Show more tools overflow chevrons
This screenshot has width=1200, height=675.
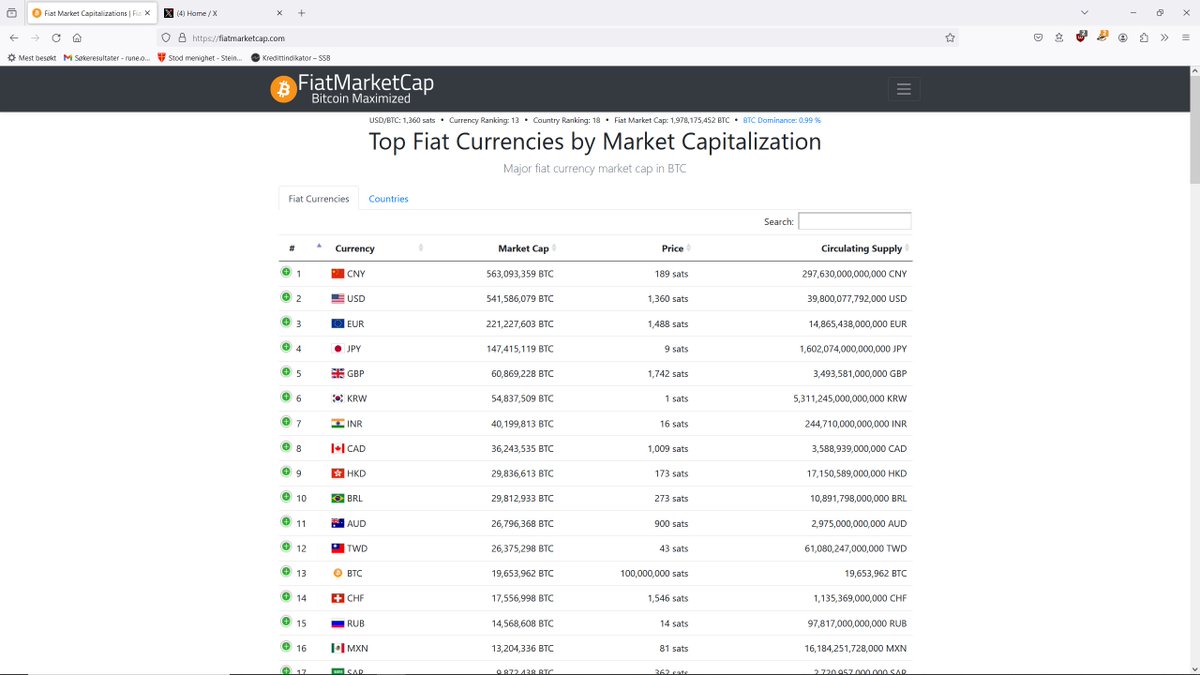[x=1164, y=38]
